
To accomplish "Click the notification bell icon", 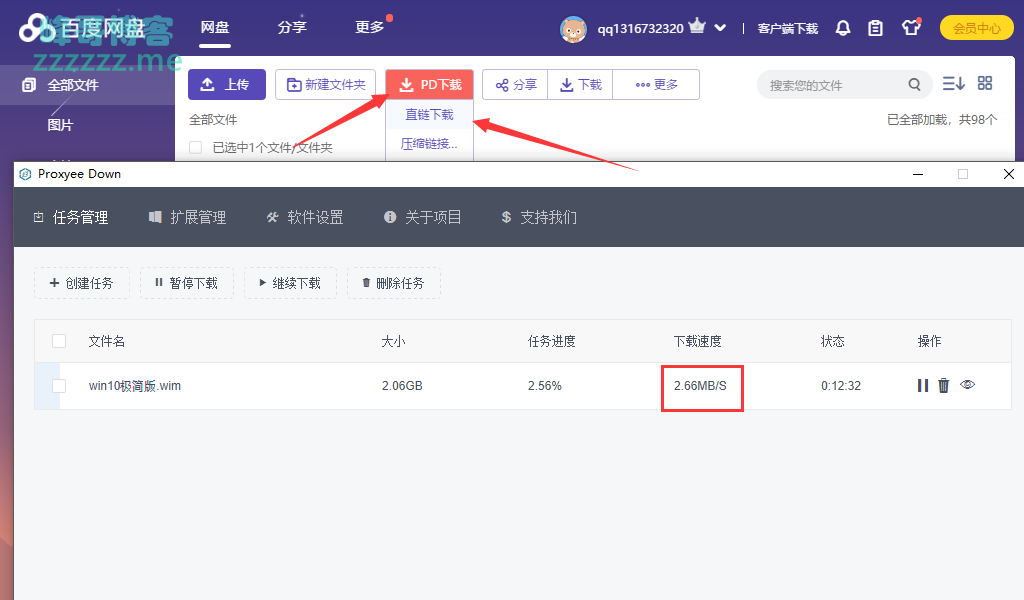I will (x=843, y=28).
